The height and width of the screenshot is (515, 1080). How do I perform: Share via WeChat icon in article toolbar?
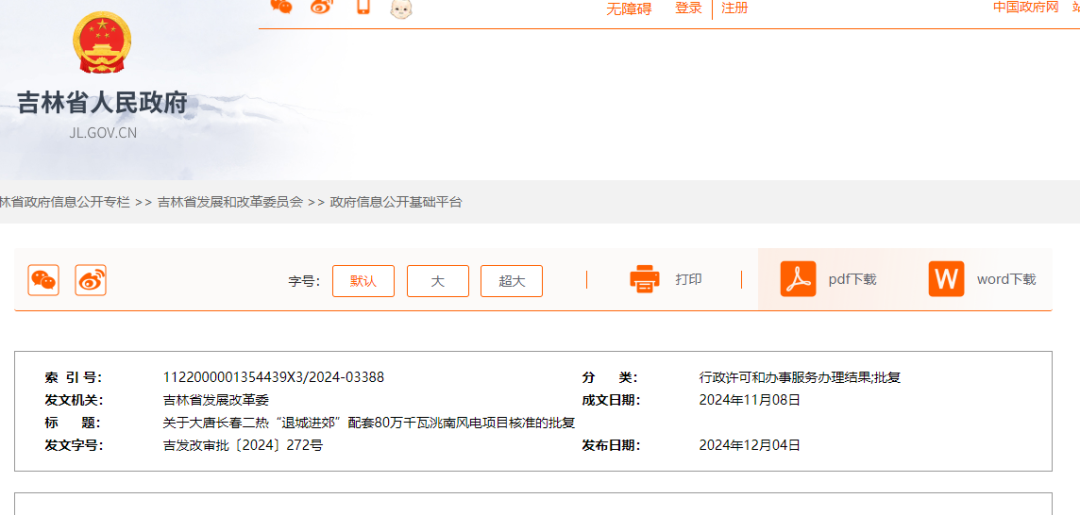point(44,280)
